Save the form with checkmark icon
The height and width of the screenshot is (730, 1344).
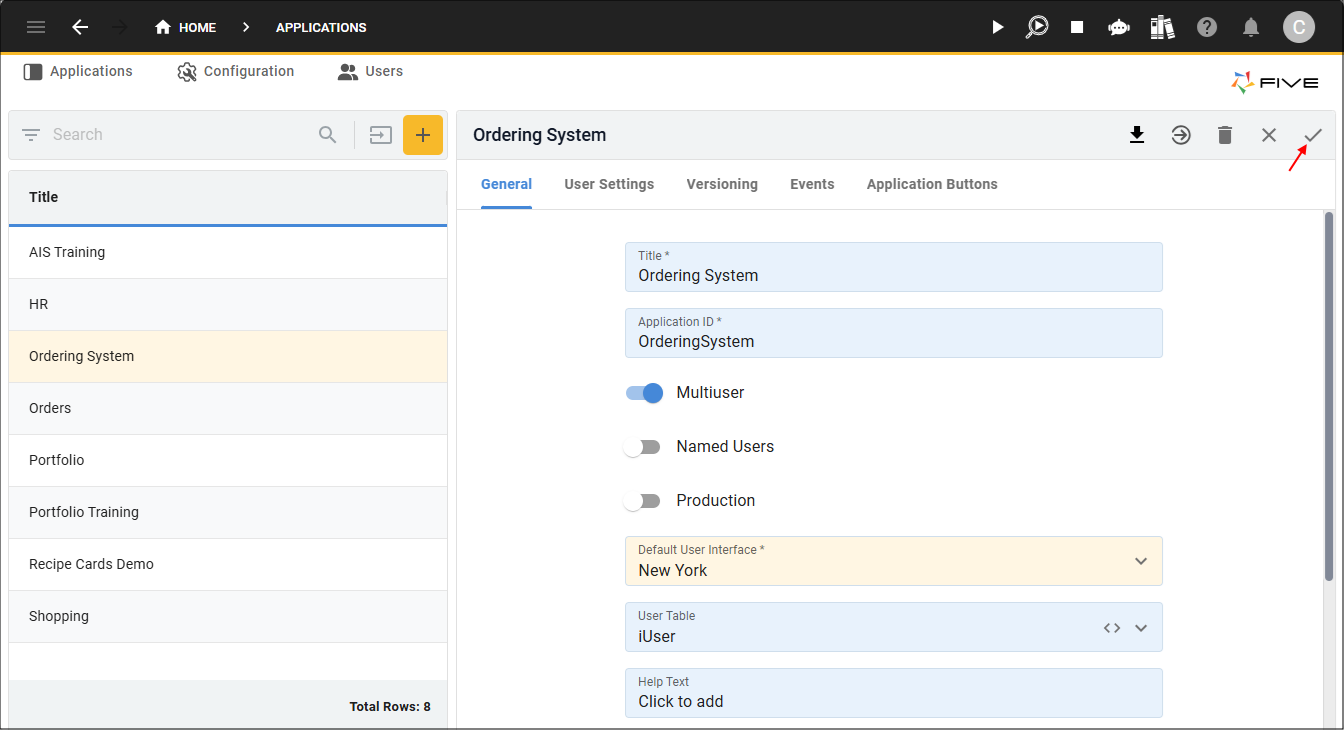coord(1313,135)
